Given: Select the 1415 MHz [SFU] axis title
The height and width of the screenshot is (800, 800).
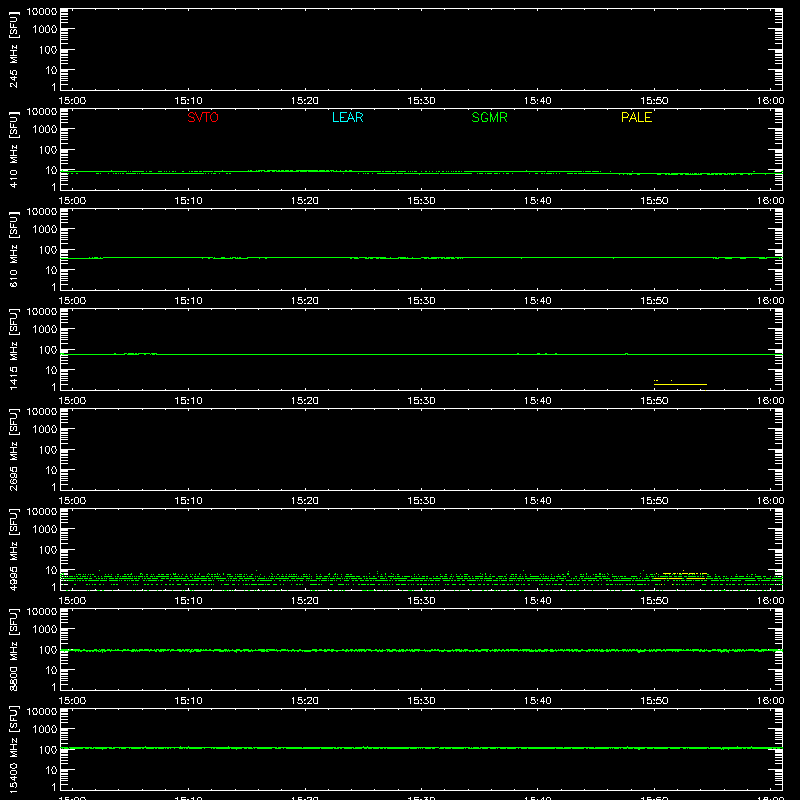Looking at the screenshot, I should tap(13, 349).
